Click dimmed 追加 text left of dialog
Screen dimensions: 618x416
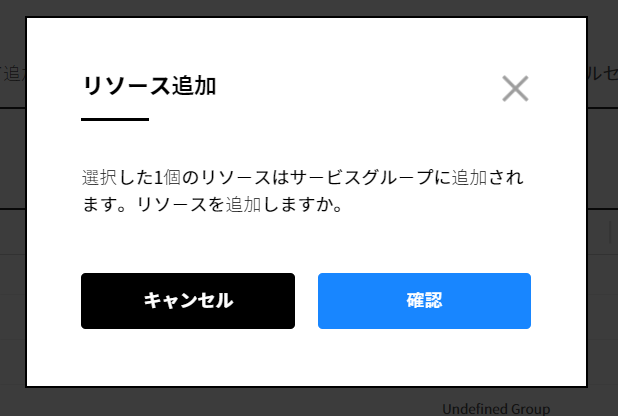tap(14, 74)
